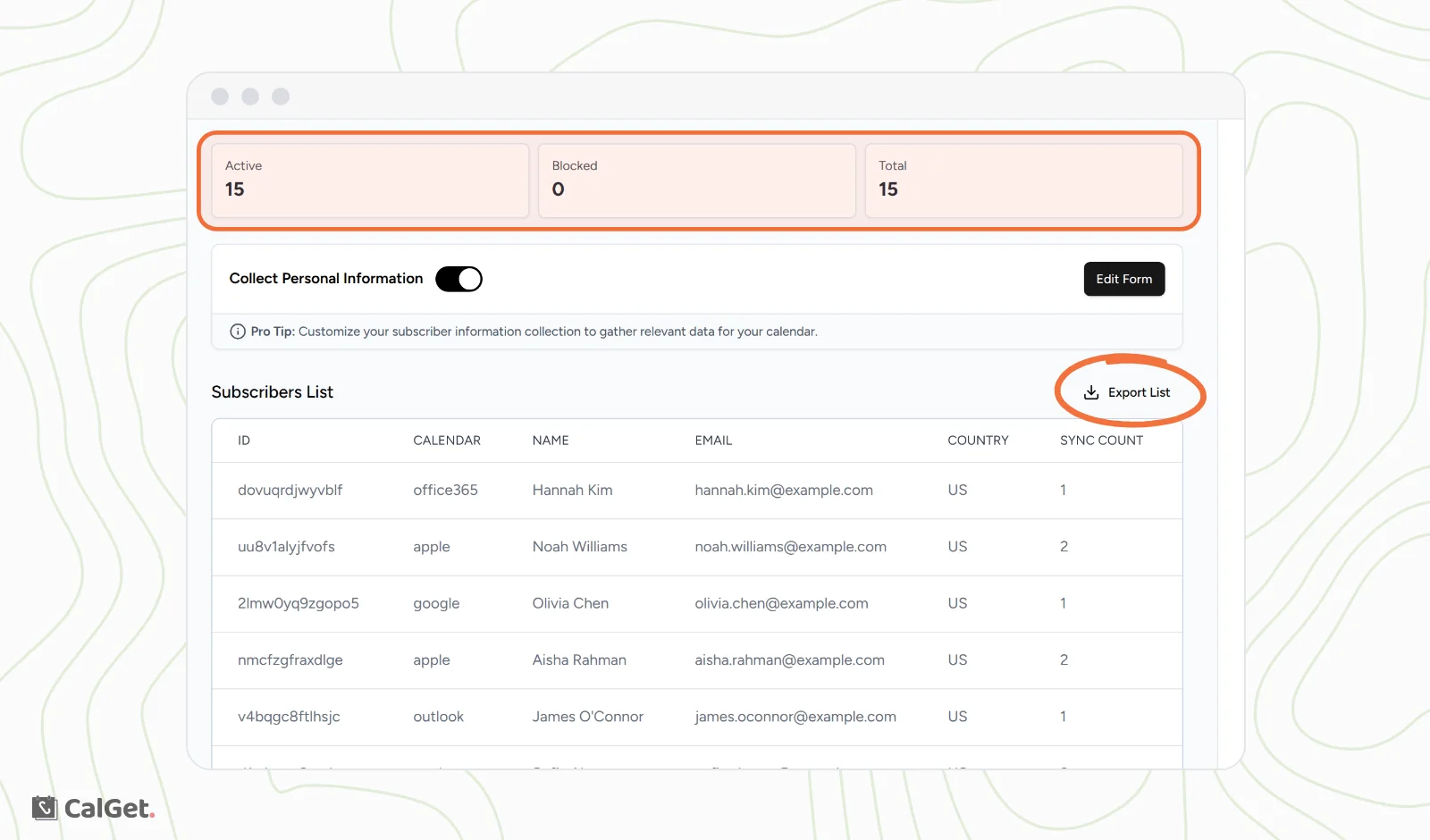Screen dimensions: 1430x840
Task: Click the name James O'Connor
Action: (x=588, y=717)
